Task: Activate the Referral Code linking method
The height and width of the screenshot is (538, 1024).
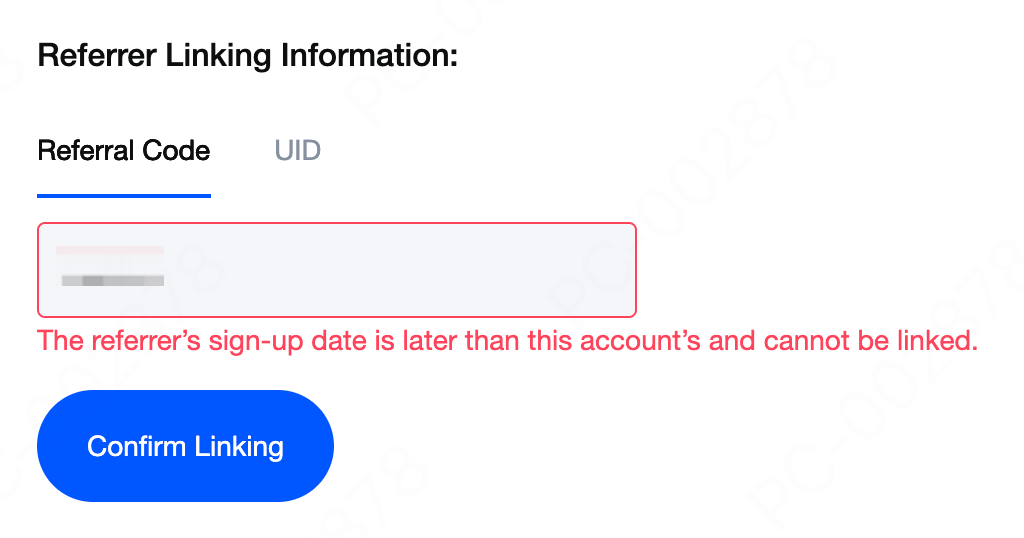Action: click(124, 151)
